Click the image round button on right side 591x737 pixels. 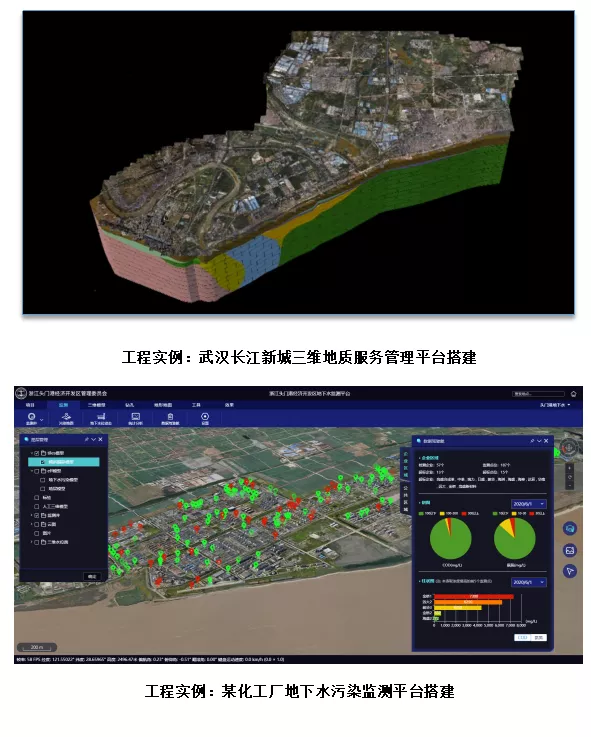(x=570, y=550)
